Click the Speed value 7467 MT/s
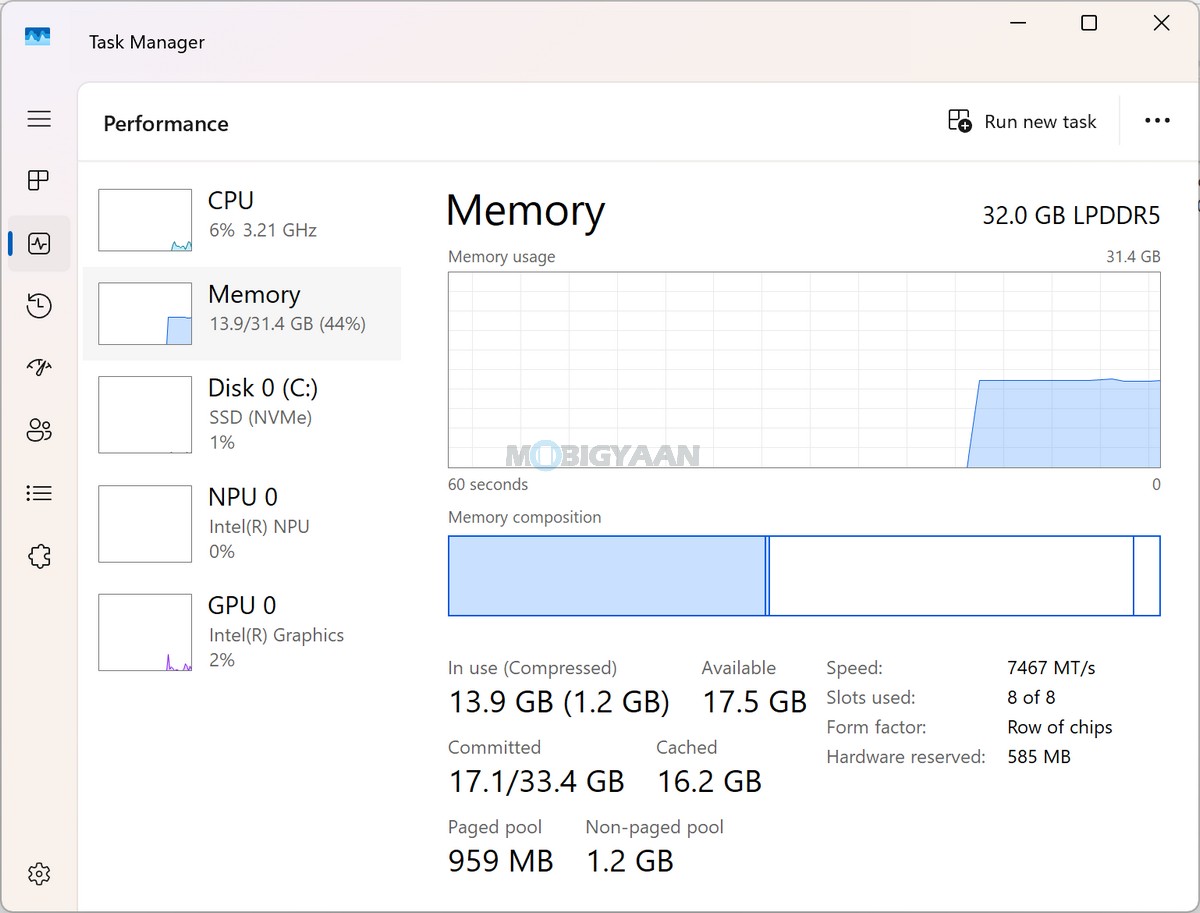1200x913 pixels. tap(1051, 668)
